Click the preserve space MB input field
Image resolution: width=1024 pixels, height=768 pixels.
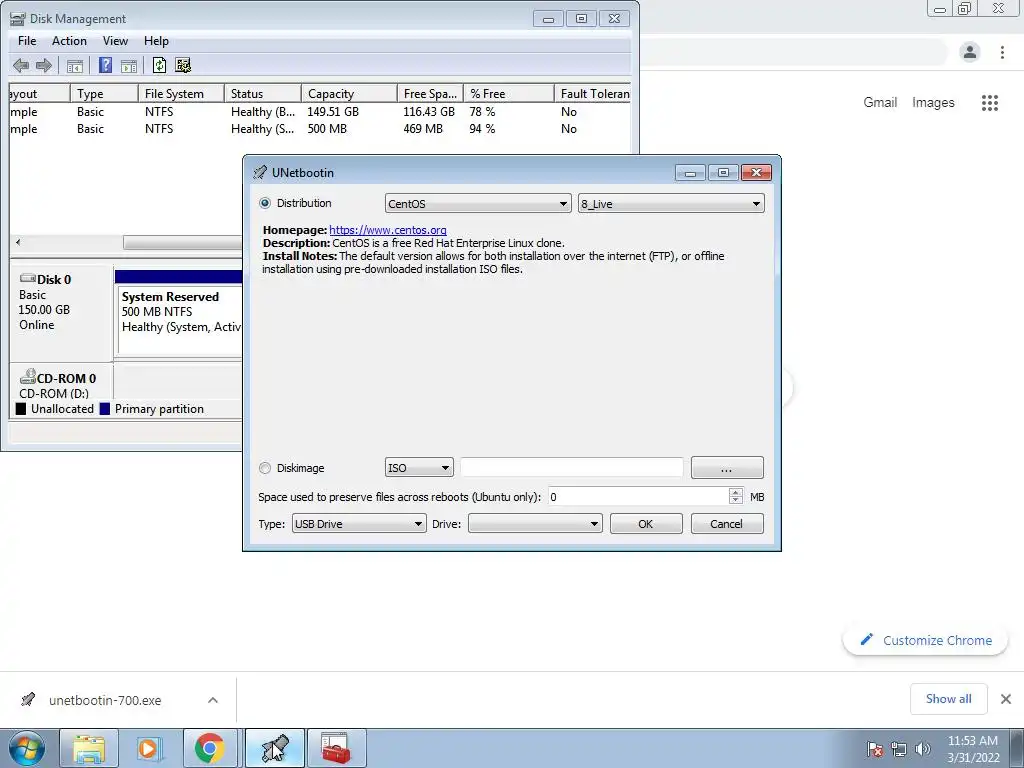tap(639, 497)
